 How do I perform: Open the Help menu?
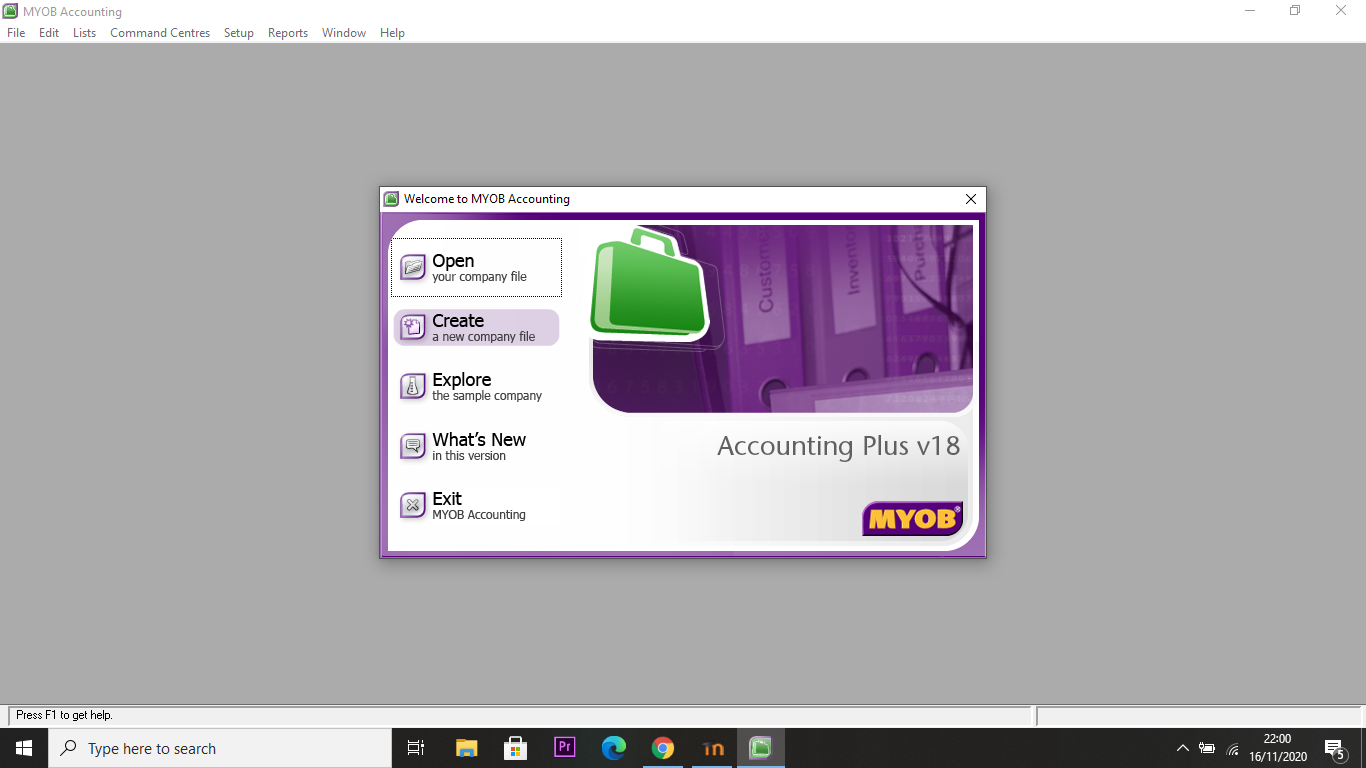[x=392, y=33]
